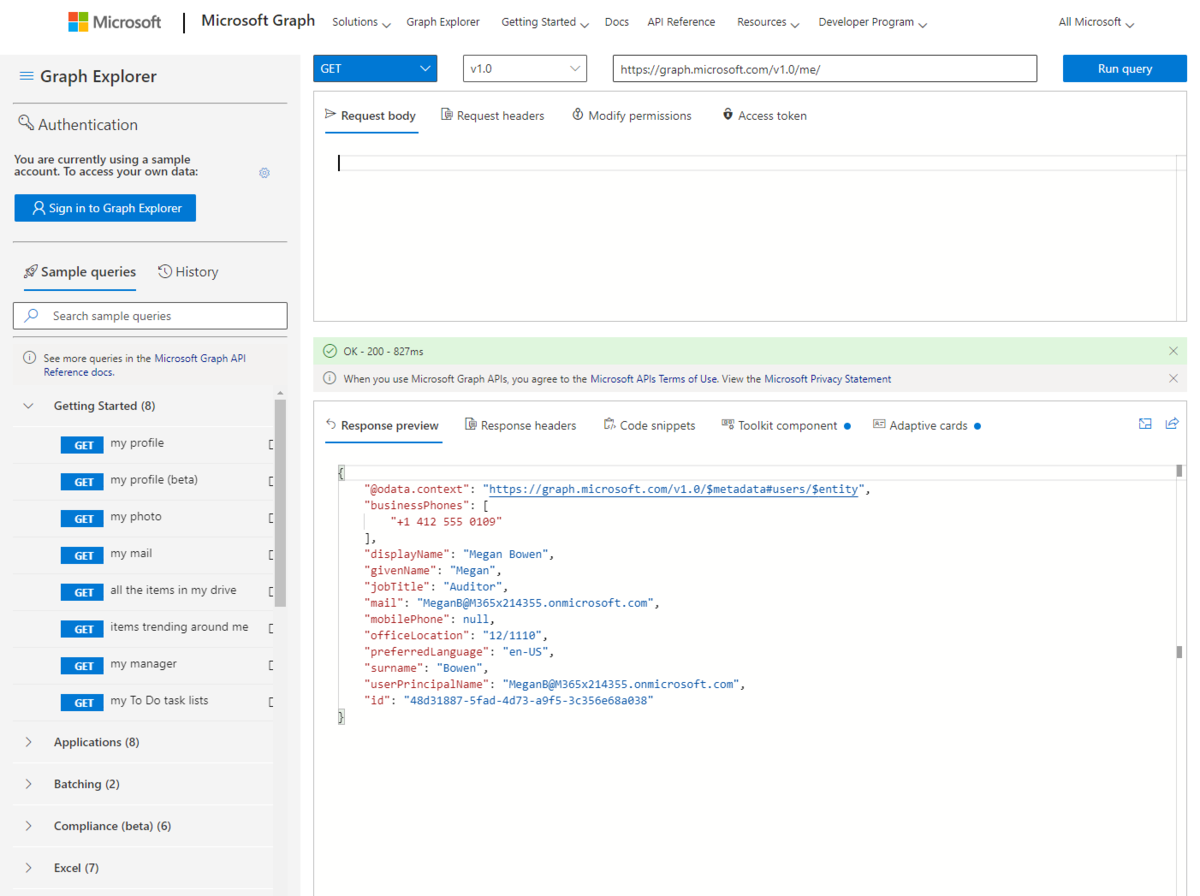Click inside the request body editor

[x=749, y=232]
